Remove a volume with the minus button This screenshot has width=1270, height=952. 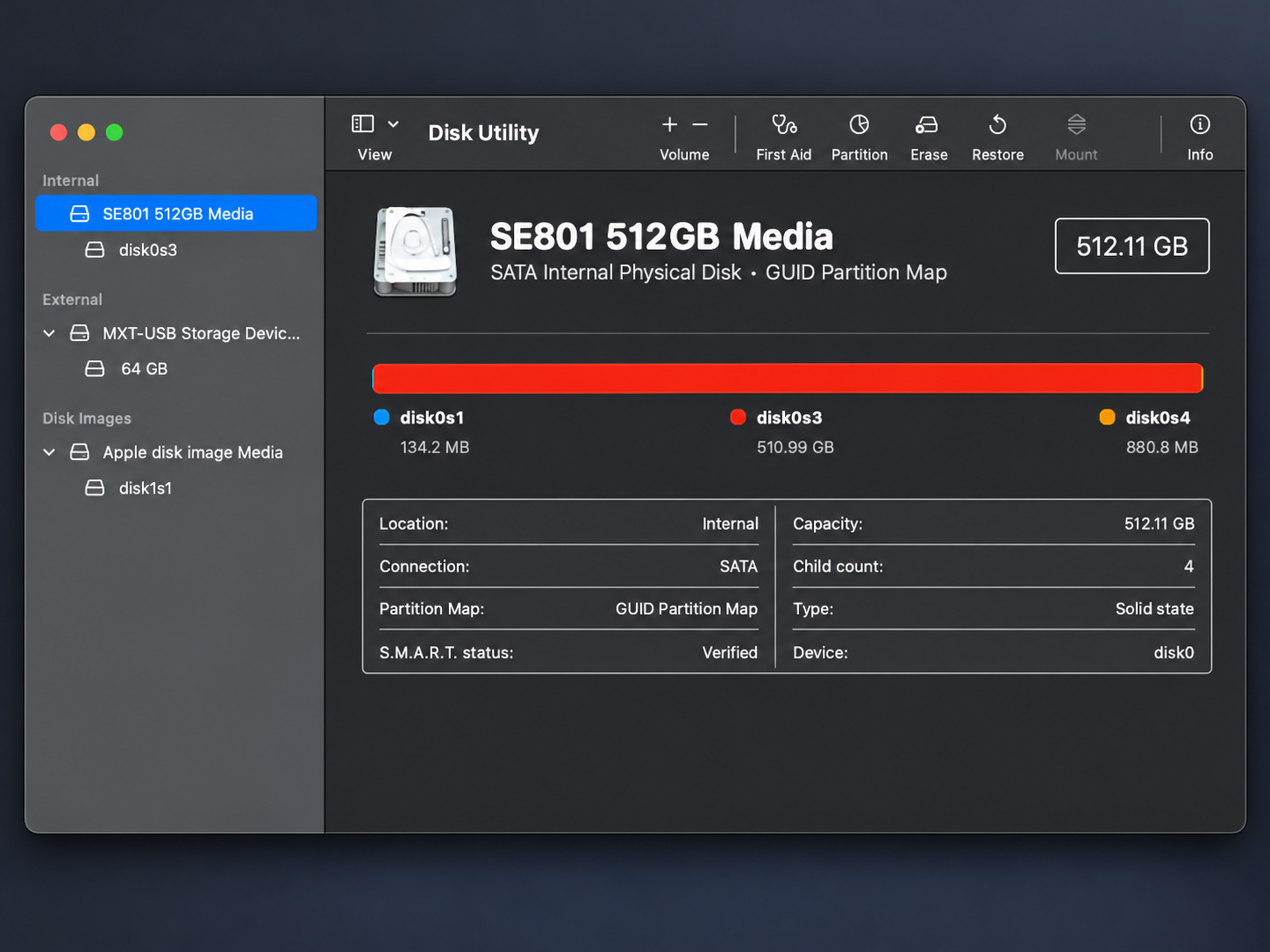(x=700, y=125)
